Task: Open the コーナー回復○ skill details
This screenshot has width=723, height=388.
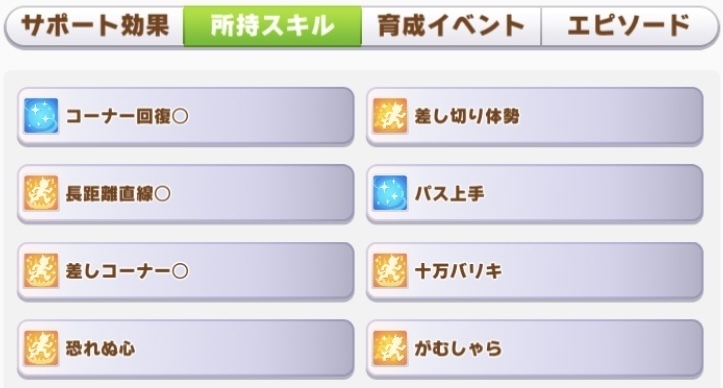Action: click(186, 116)
